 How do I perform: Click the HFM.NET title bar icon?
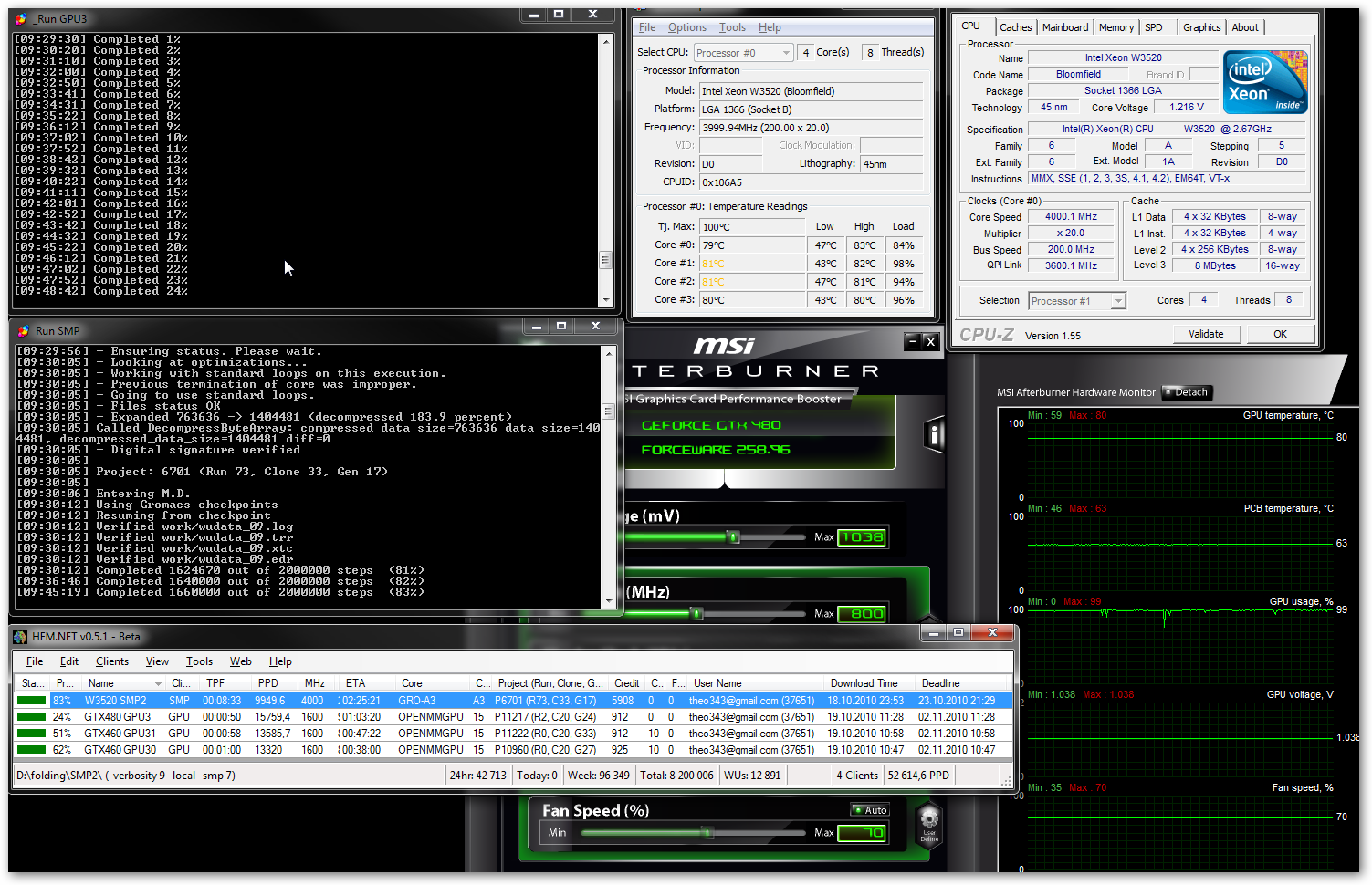pos(20,637)
